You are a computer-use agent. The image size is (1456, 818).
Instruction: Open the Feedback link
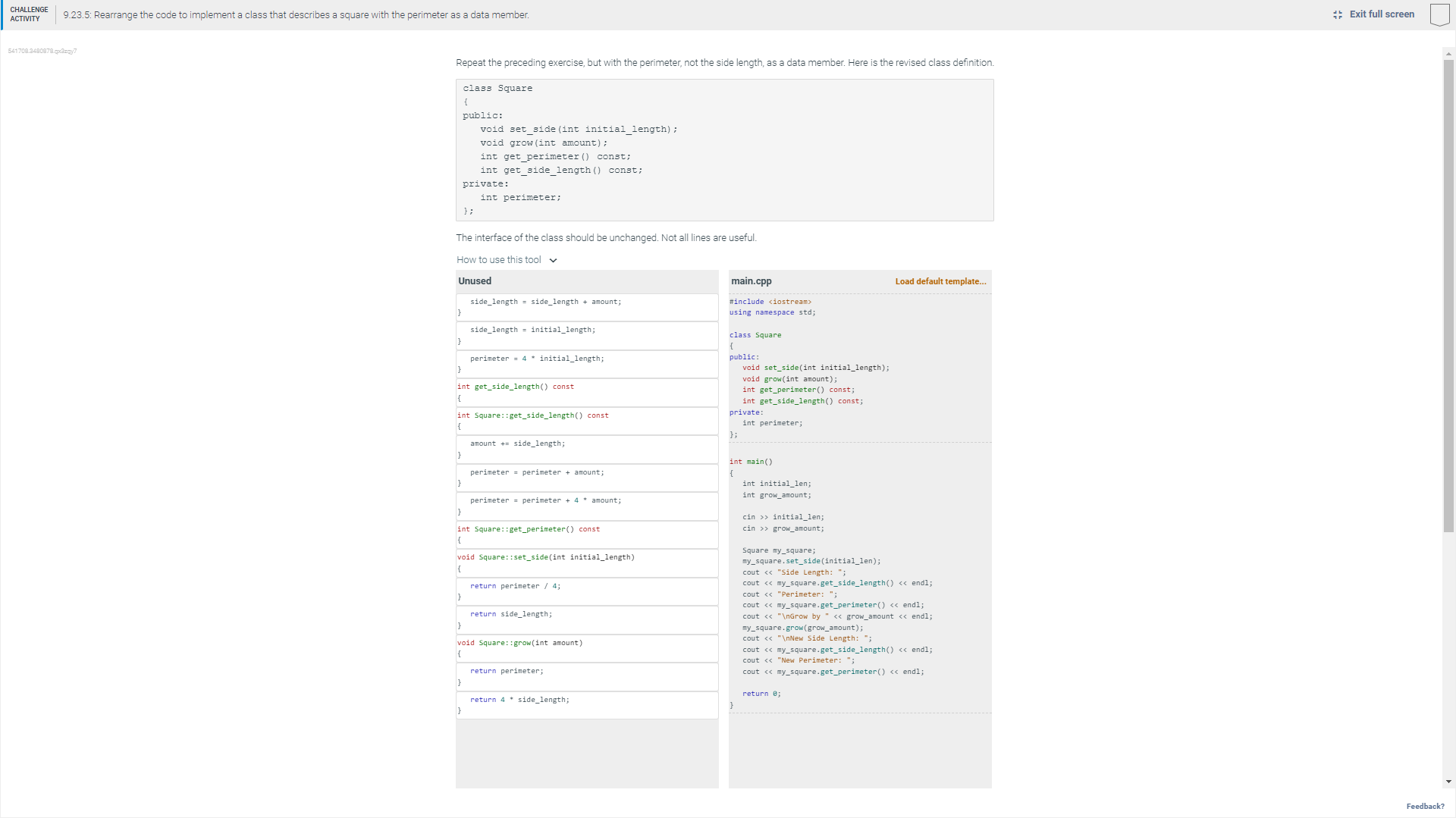tap(1426, 806)
